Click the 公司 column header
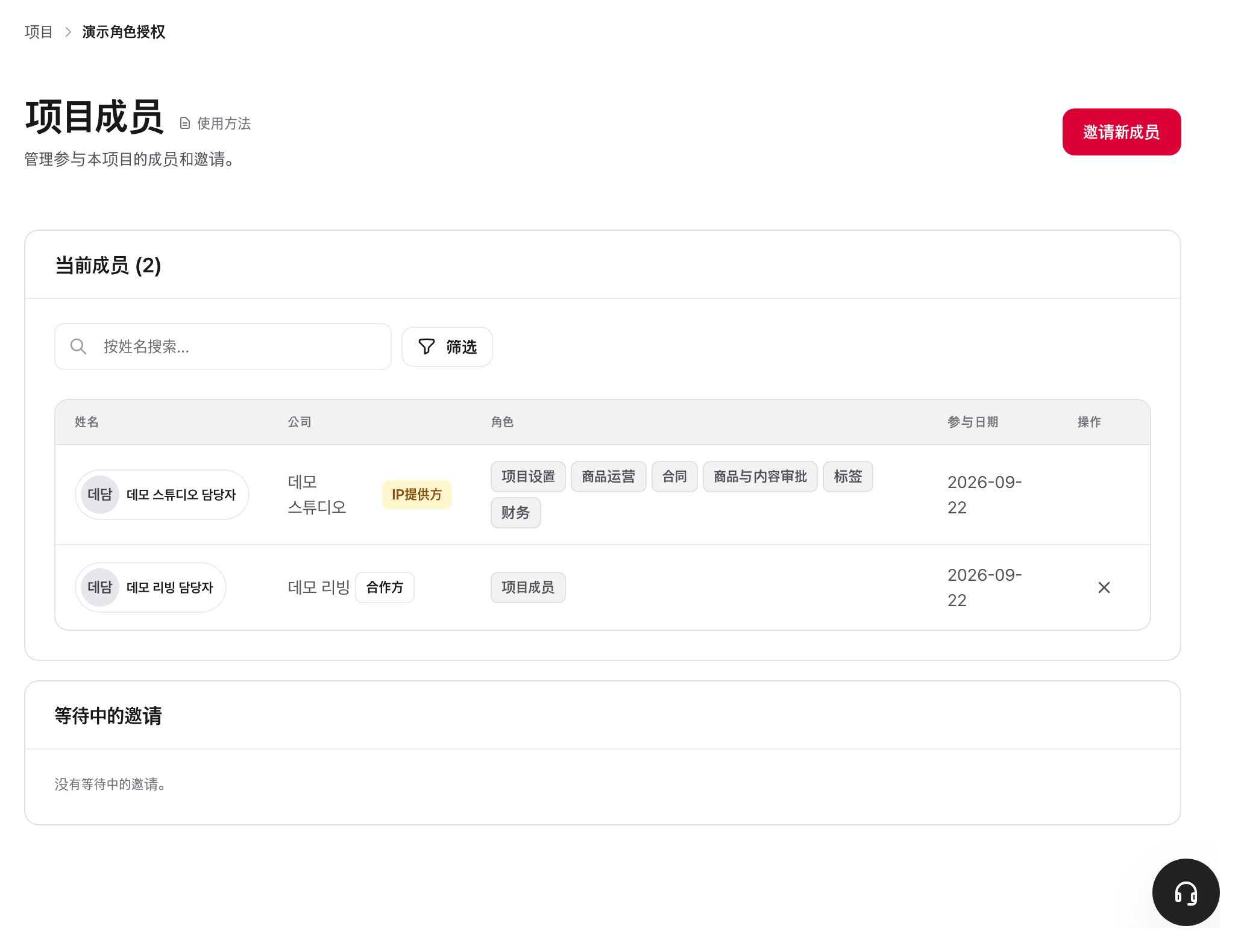The height and width of the screenshot is (952, 1244). 300,422
